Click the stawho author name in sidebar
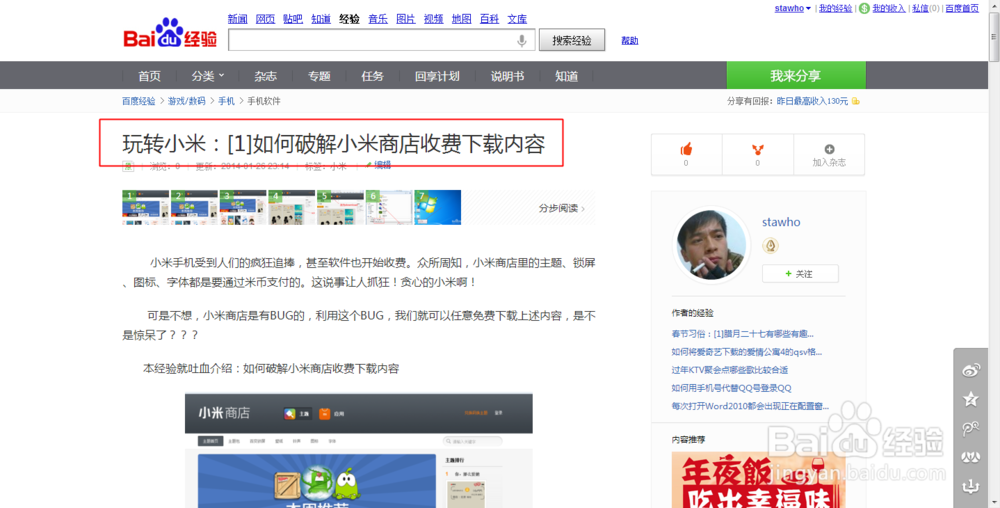 pos(781,222)
